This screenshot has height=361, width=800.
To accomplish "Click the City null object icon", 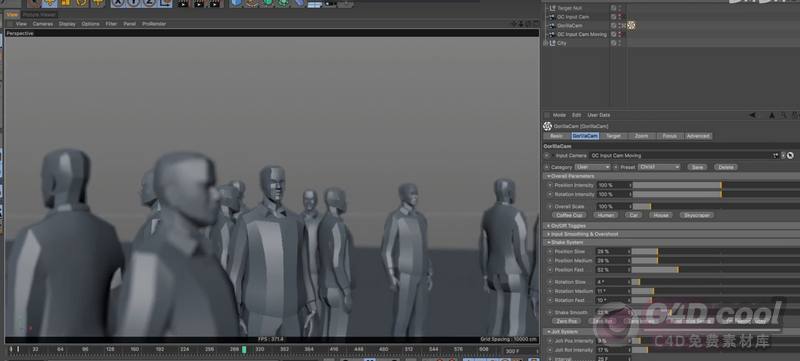I will click(x=552, y=43).
